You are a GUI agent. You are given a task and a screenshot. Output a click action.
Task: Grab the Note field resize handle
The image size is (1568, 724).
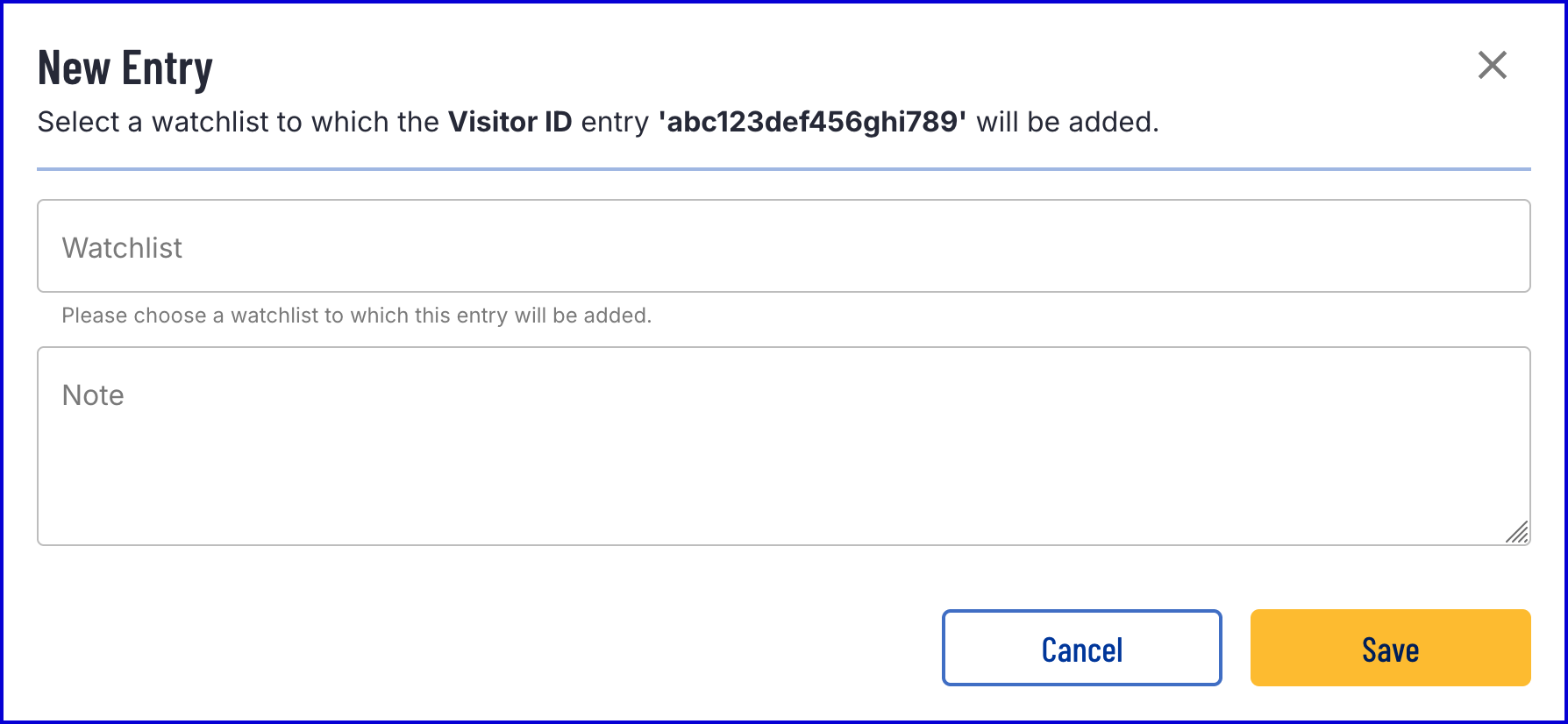click(1517, 532)
